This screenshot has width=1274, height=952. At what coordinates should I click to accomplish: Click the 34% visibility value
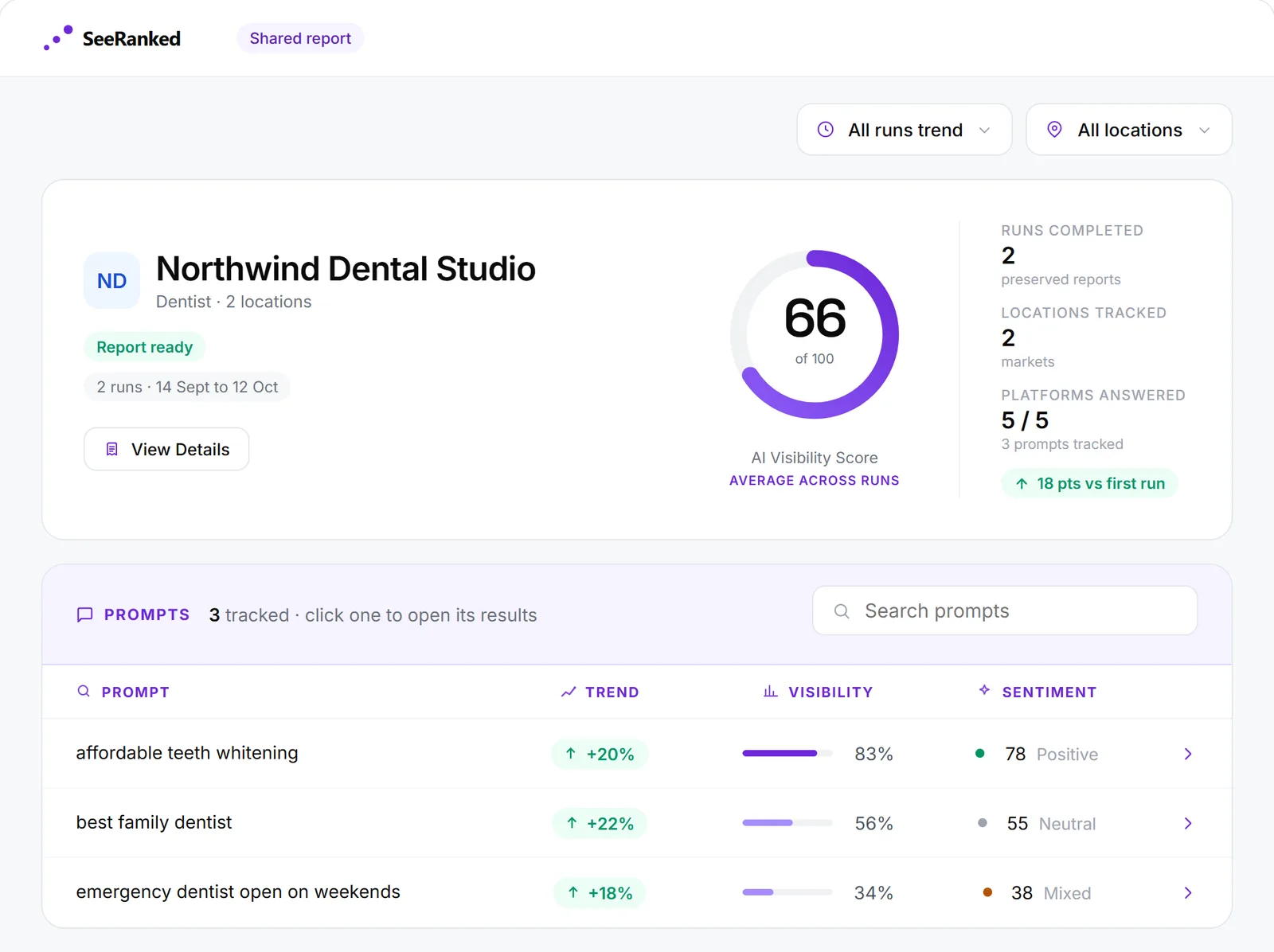pyautogui.click(x=873, y=893)
